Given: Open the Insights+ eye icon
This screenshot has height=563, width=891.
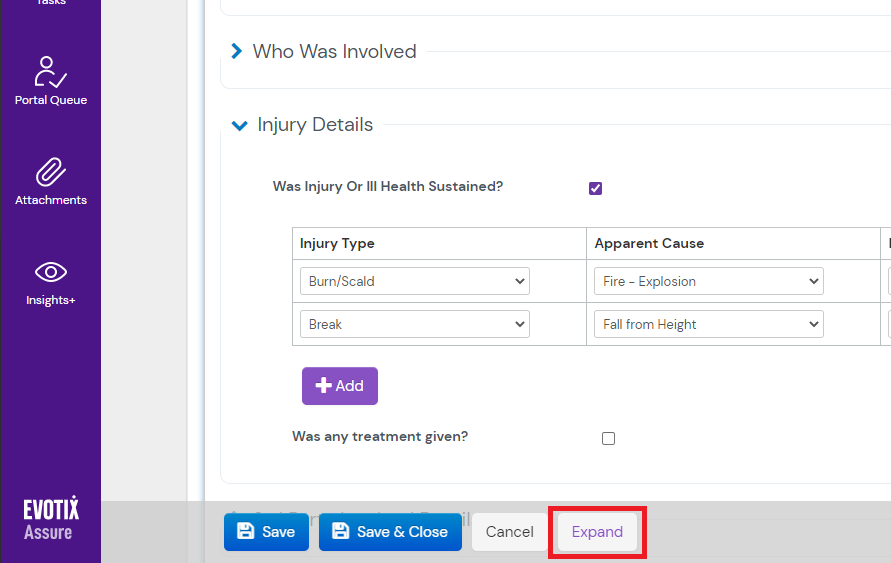Looking at the screenshot, I should point(50,272).
